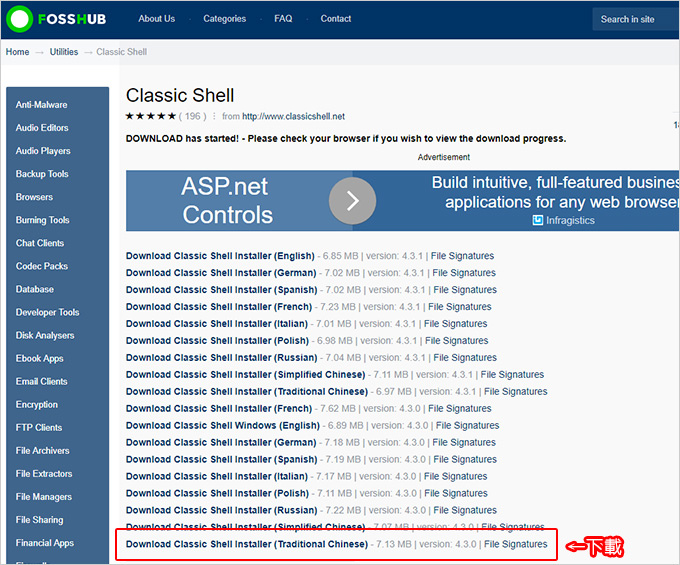Download German installer version 4.3.1
Screen dimensions: 680x565
(x=221, y=273)
